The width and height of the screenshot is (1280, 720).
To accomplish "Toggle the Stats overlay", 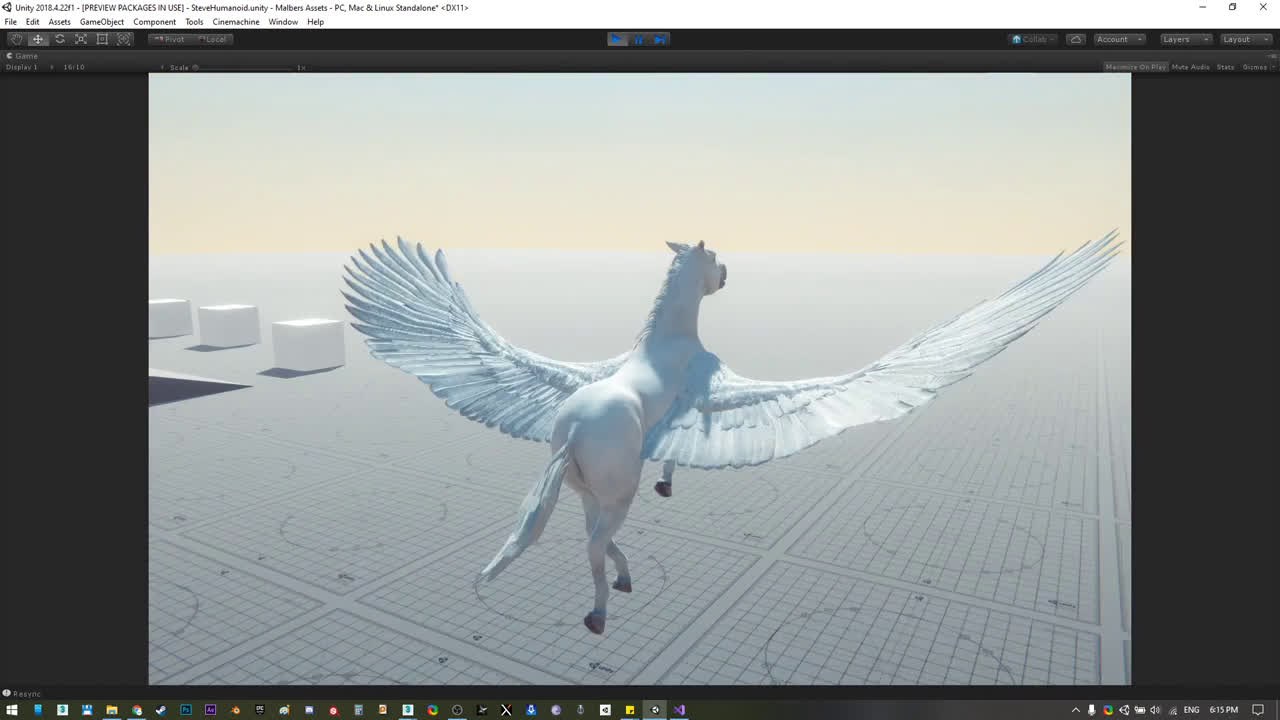I will tap(1225, 67).
